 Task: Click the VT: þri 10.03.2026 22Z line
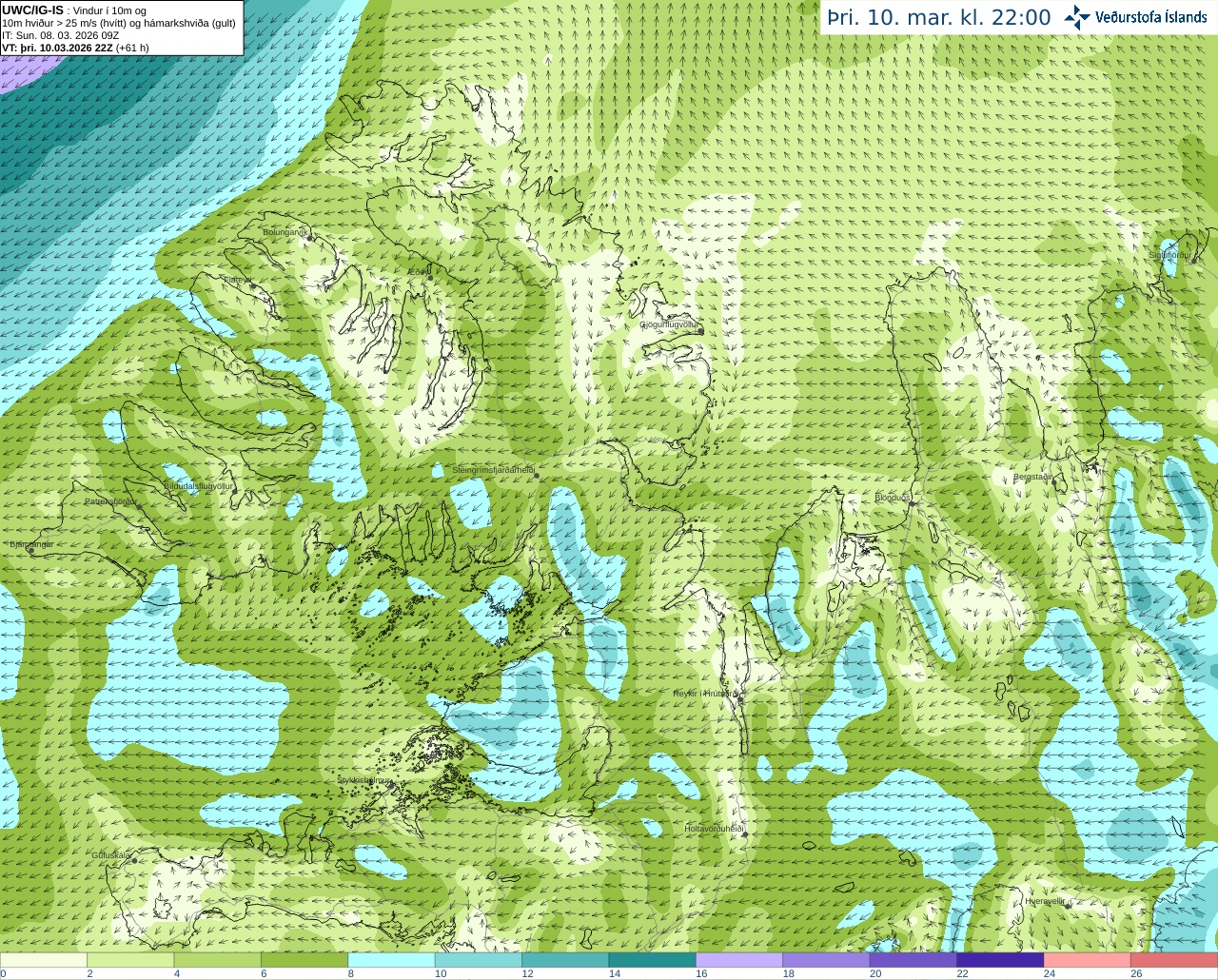point(75,48)
